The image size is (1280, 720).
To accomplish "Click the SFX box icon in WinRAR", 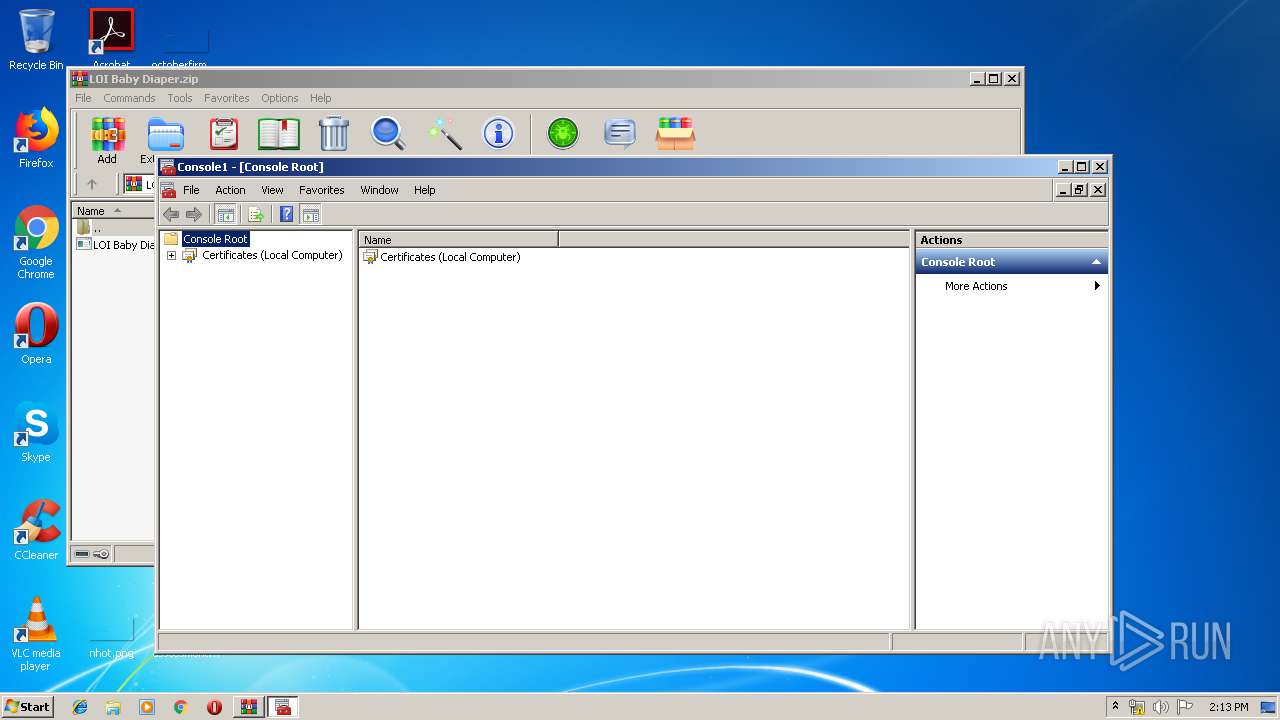I will point(675,133).
